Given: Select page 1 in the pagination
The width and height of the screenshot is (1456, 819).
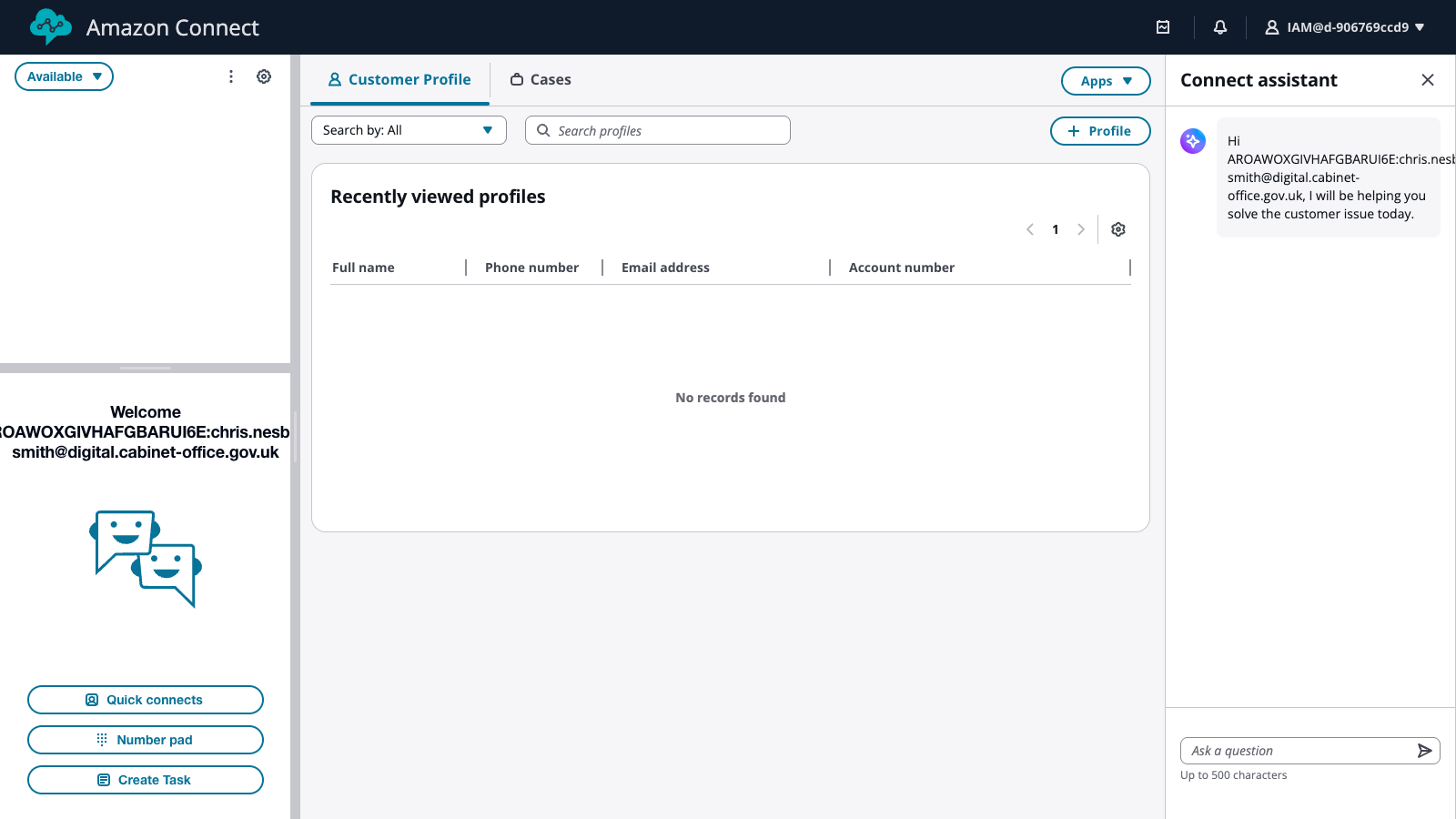Looking at the screenshot, I should point(1056,229).
